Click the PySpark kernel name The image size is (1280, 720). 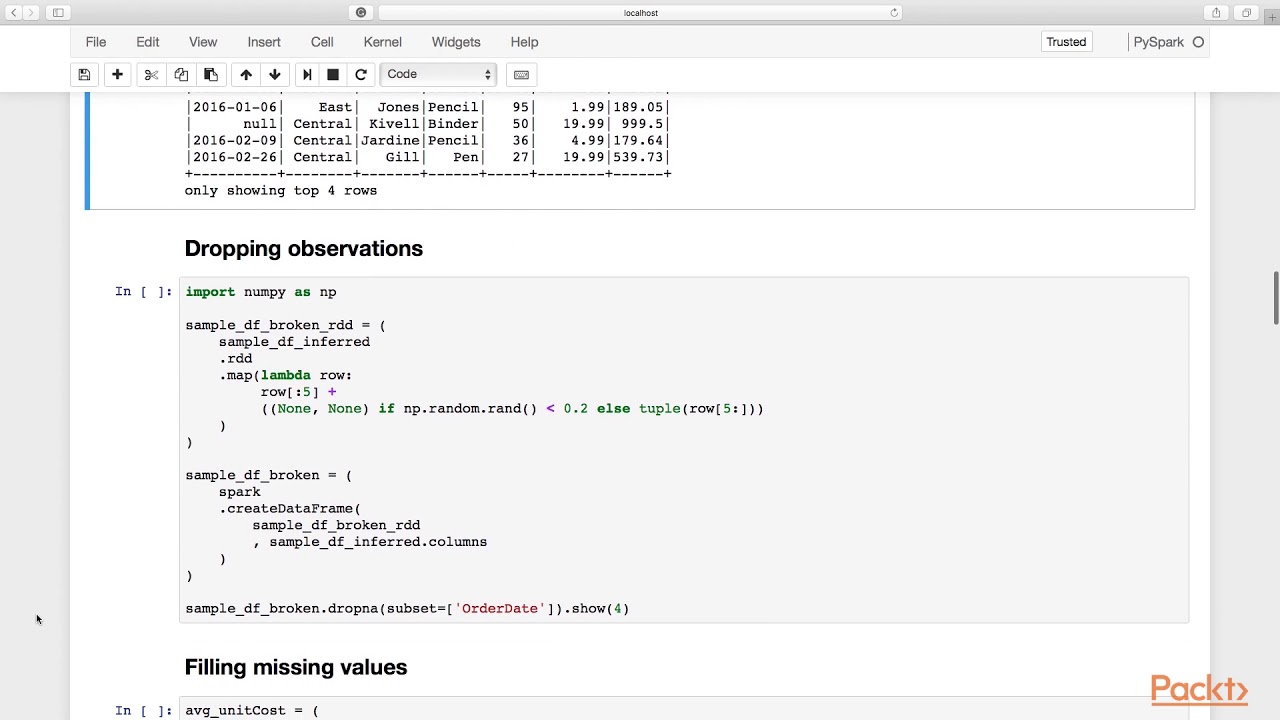[x=1158, y=42]
